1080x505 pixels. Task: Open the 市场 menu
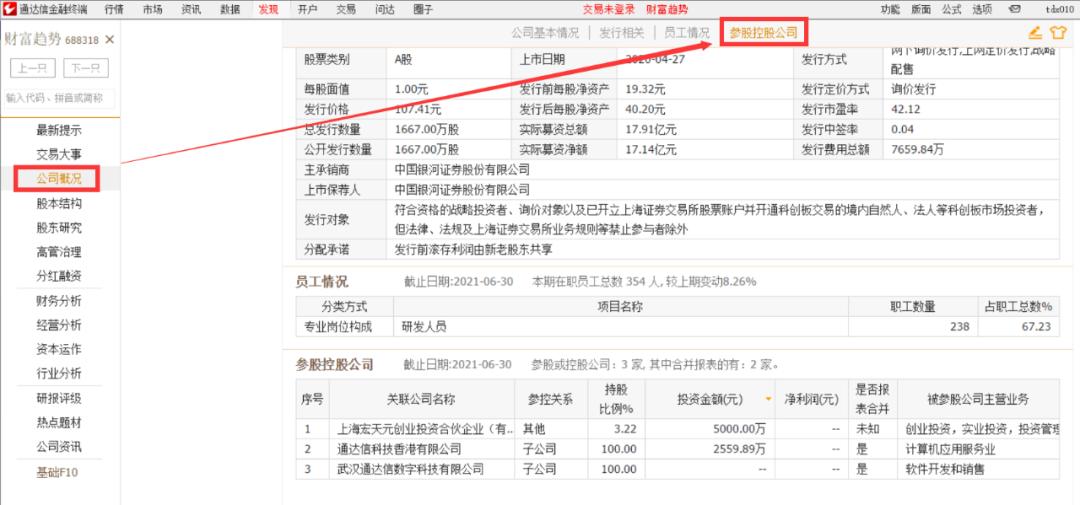coord(153,9)
